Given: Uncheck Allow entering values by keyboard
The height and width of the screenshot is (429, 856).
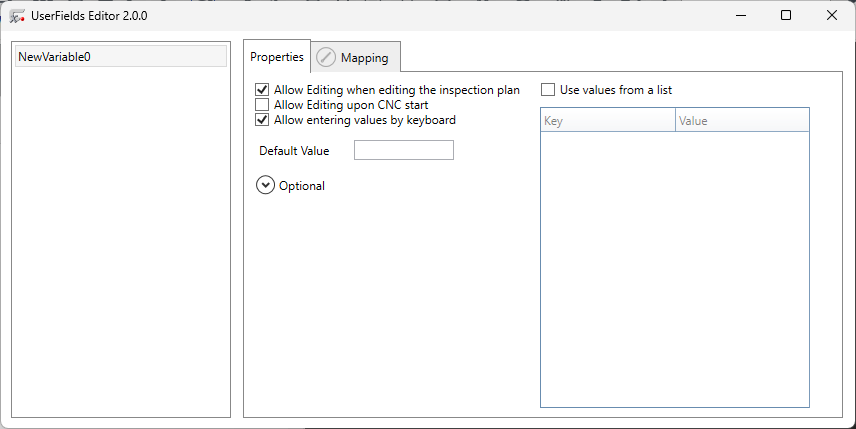Looking at the screenshot, I should (x=262, y=120).
